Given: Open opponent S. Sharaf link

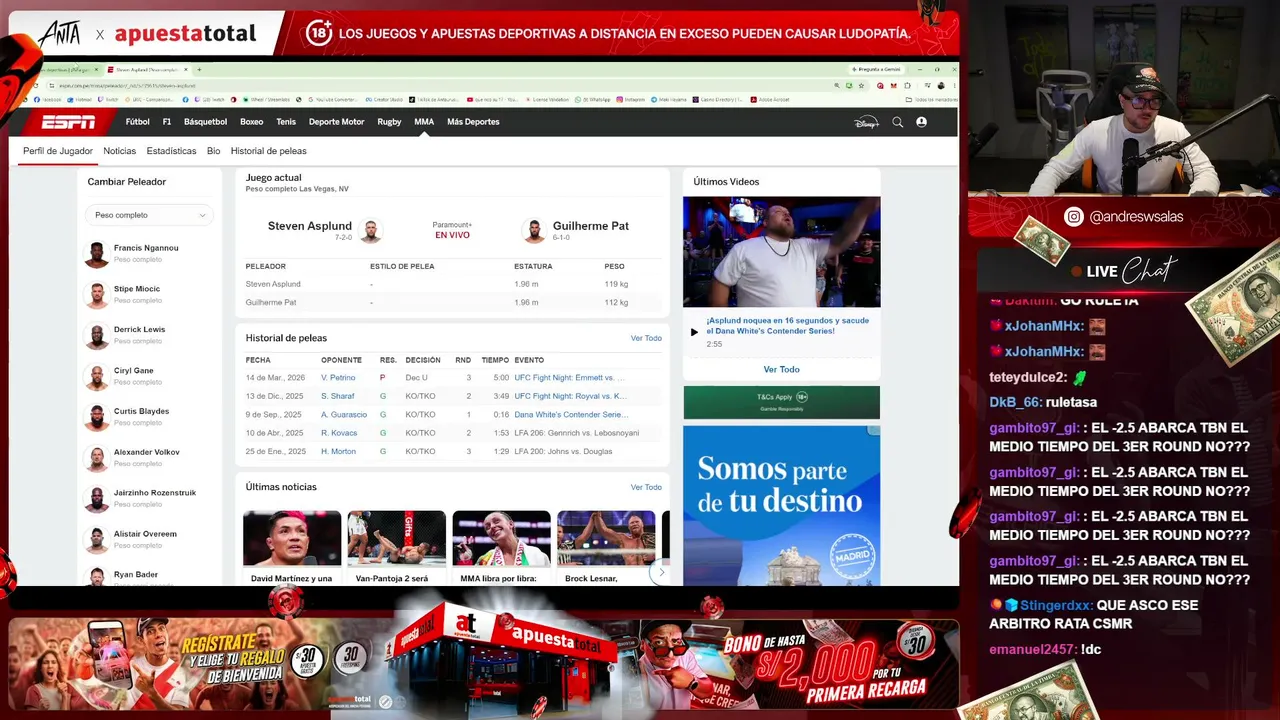Looking at the screenshot, I should pyautogui.click(x=338, y=396).
